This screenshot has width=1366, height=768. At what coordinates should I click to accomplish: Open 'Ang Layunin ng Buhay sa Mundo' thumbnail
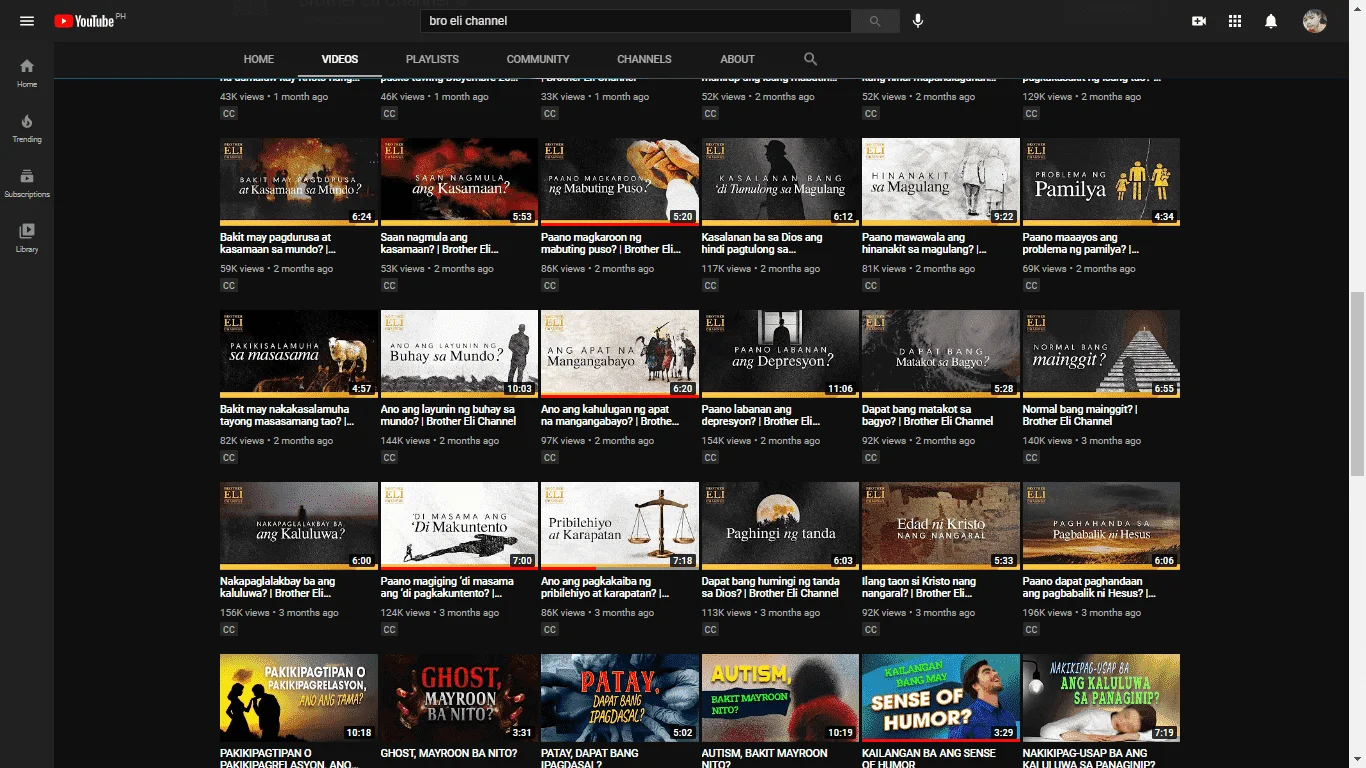[459, 354]
